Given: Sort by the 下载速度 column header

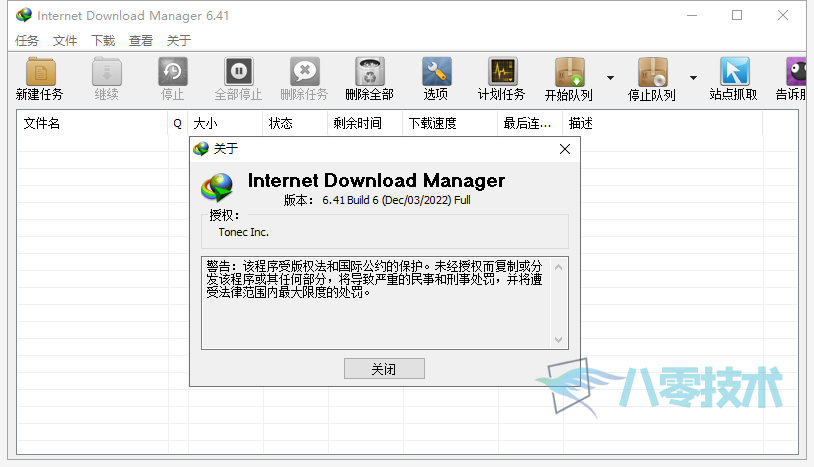Looking at the screenshot, I should [451, 123].
